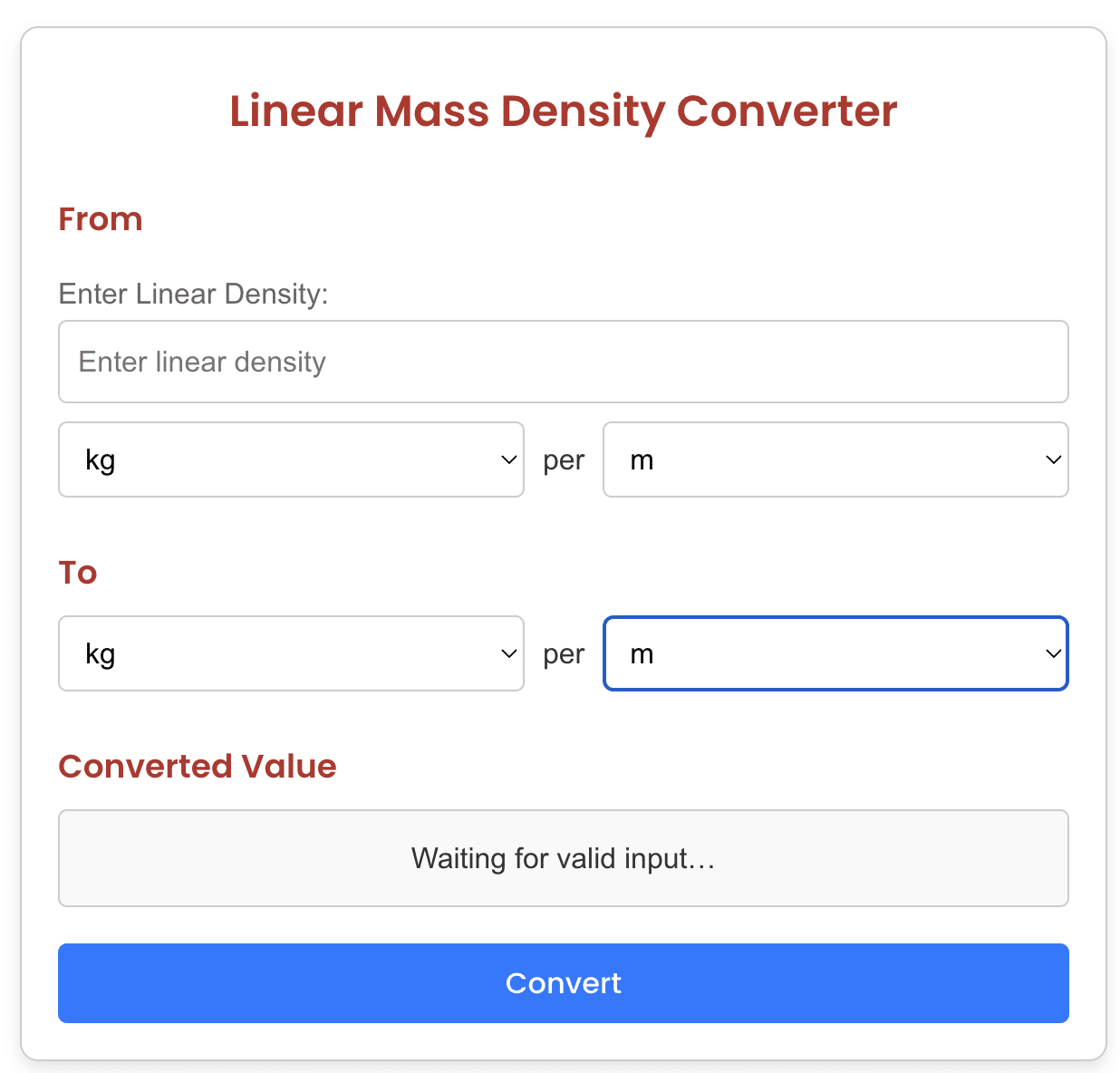
Task: Click the To section heading
Action: click(x=77, y=572)
